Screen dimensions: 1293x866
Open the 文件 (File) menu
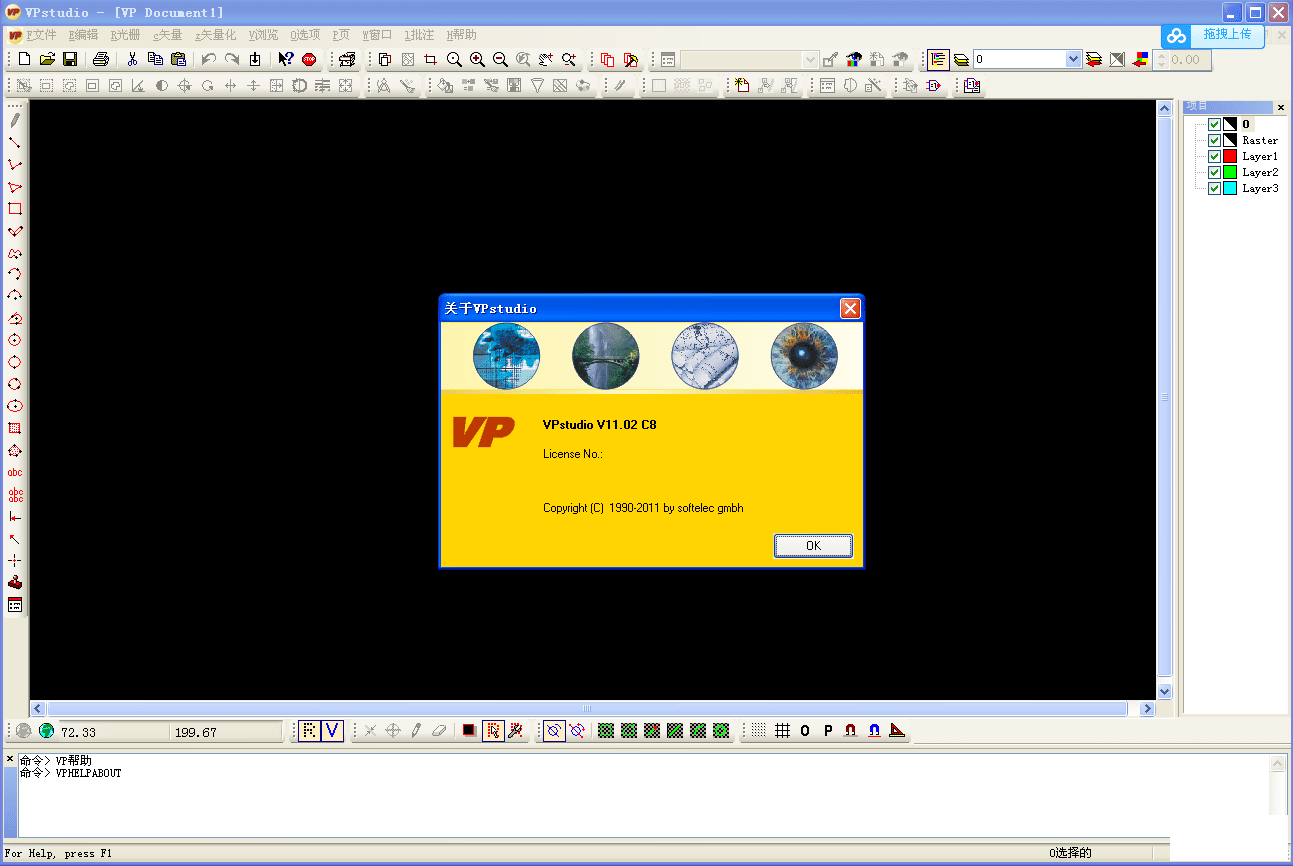41,35
